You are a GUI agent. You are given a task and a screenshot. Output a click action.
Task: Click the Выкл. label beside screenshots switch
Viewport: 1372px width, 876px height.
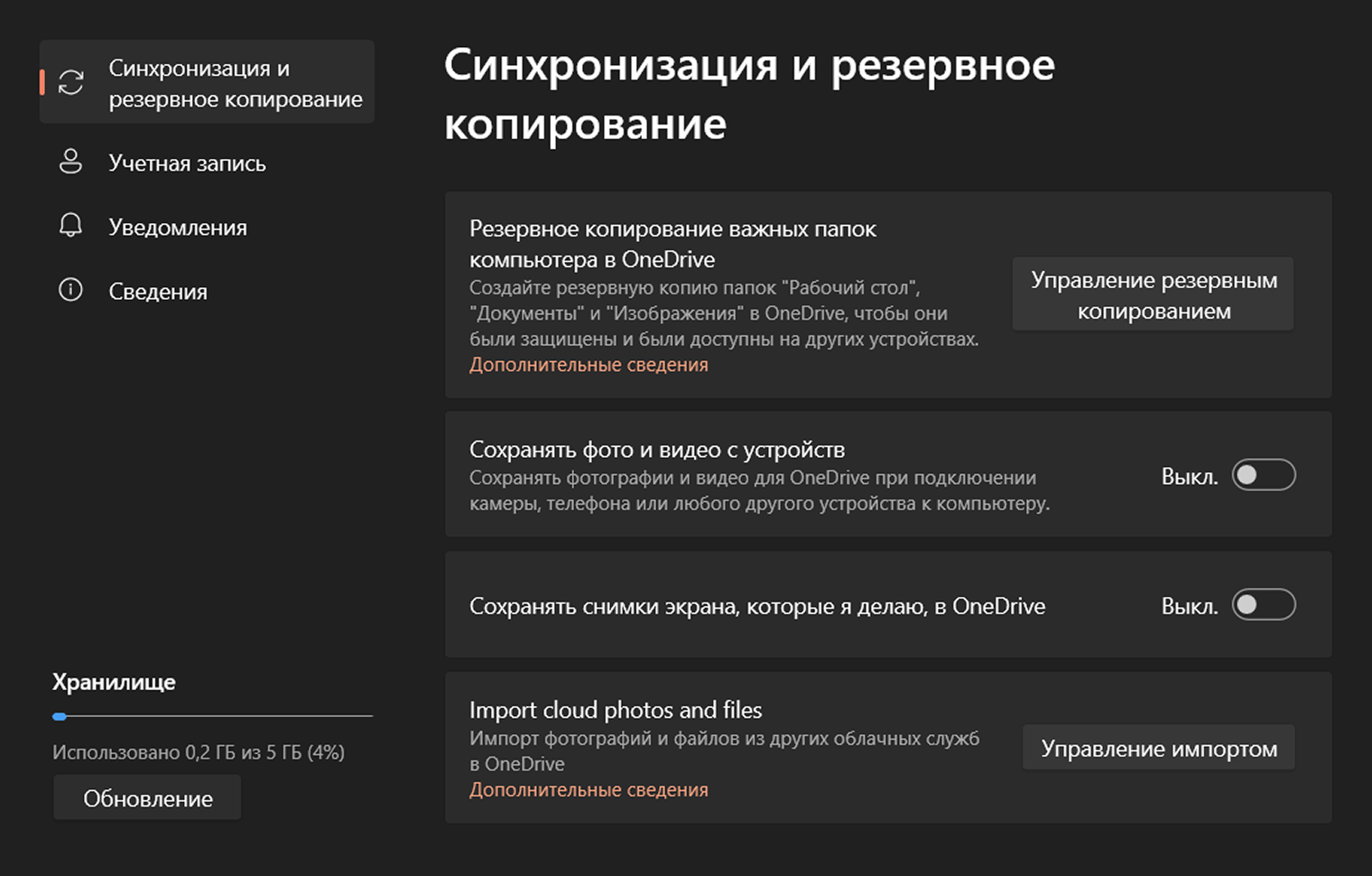[1190, 606]
